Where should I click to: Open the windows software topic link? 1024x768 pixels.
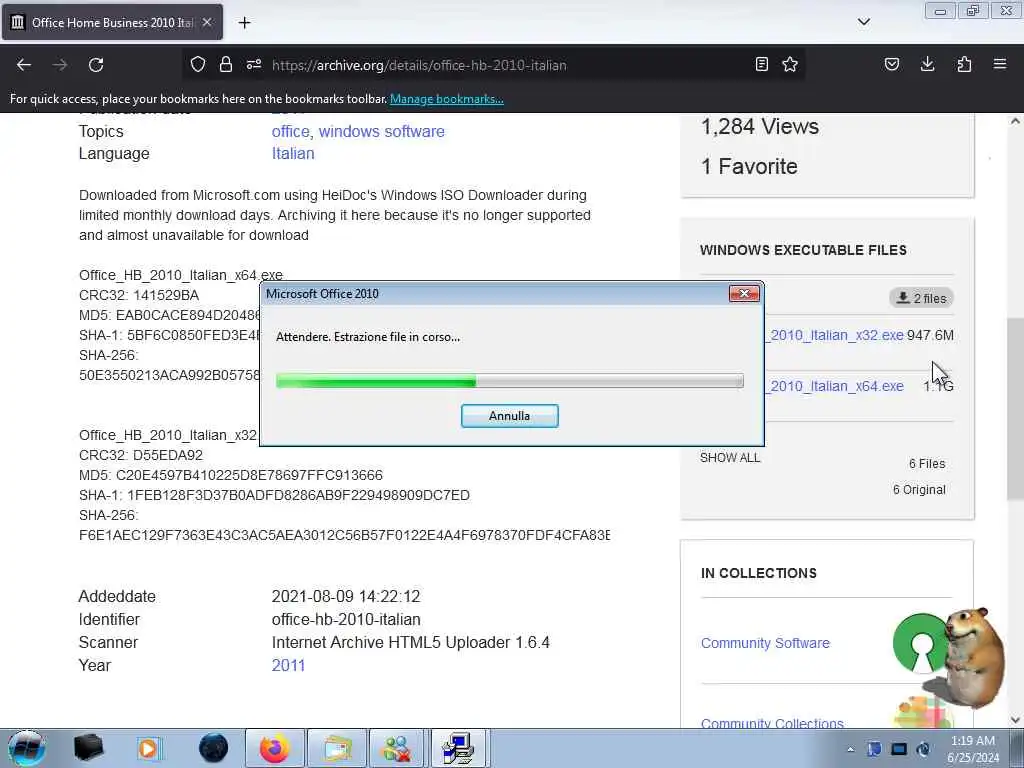pyautogui.click(x=381, y=131)
